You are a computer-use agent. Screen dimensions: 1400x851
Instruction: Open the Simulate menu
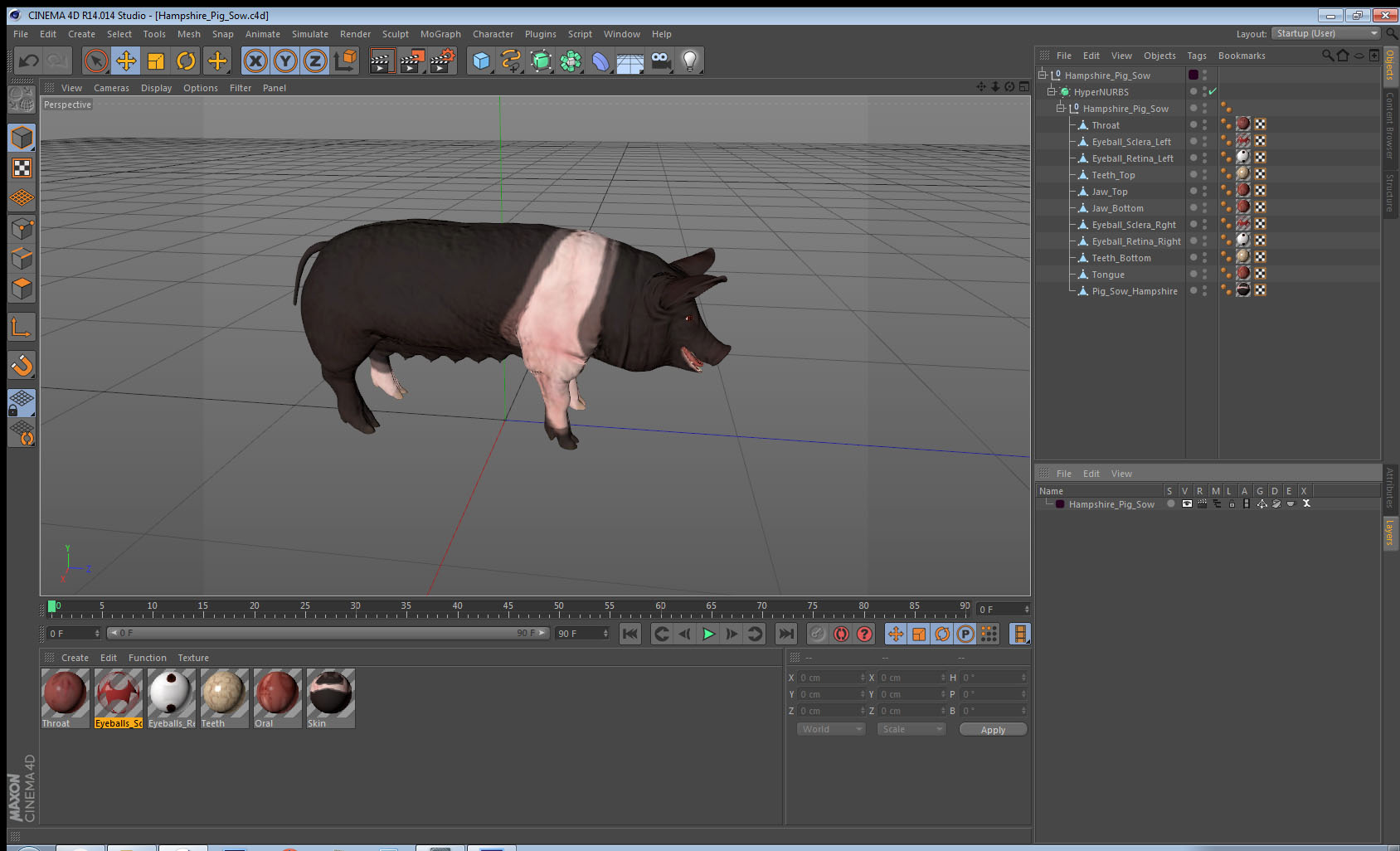310,34
